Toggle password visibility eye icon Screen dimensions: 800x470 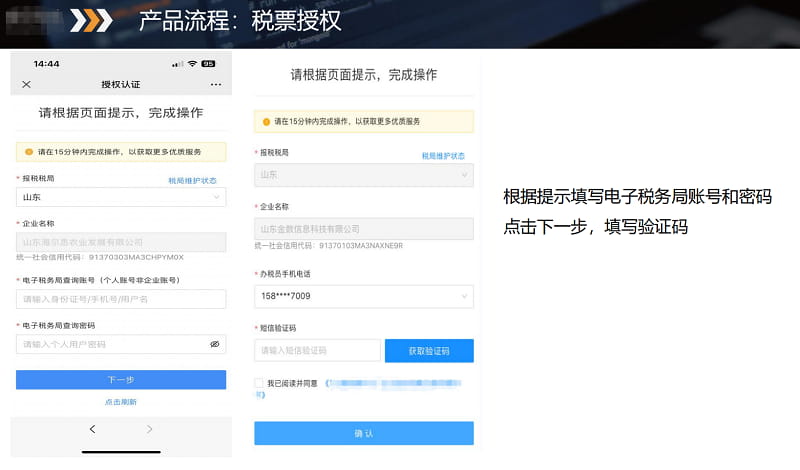click(214, 344)
